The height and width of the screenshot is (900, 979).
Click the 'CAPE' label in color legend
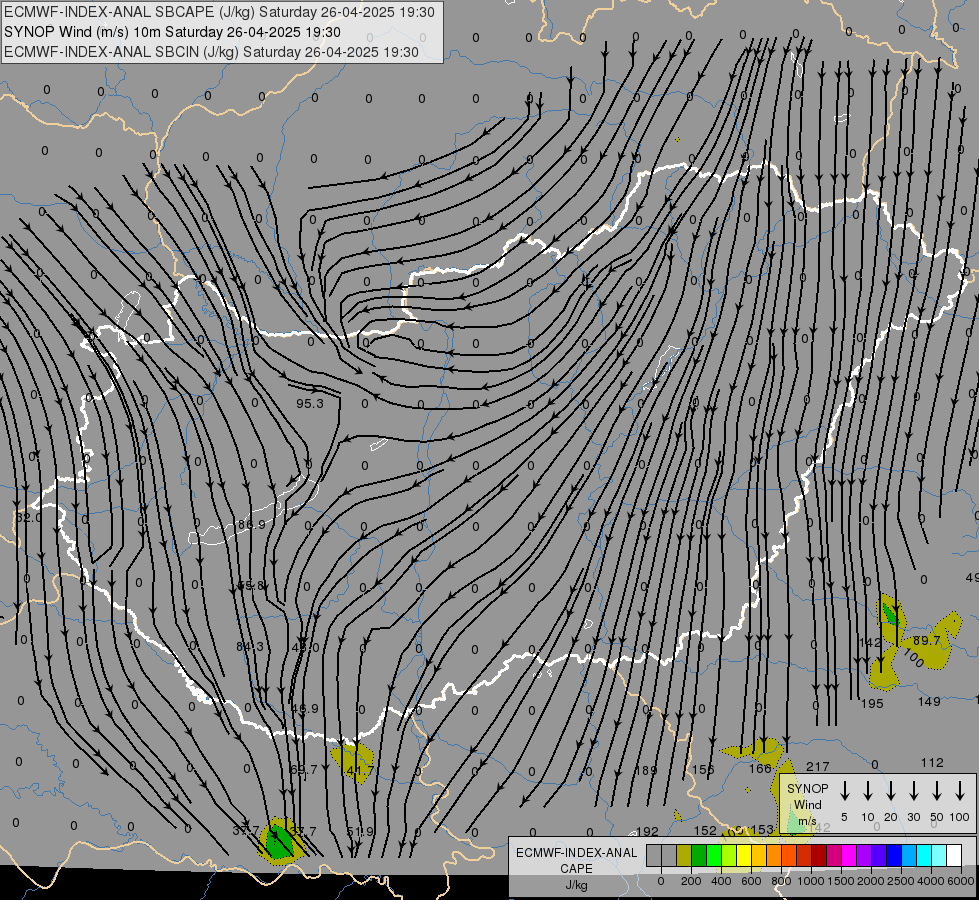tap(576, 869)
